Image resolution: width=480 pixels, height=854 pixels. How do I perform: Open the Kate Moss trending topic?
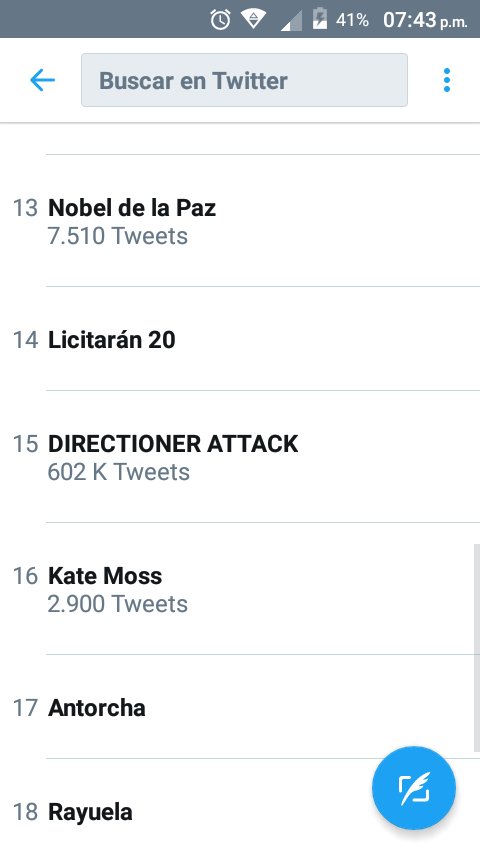(x=240, y=589)
